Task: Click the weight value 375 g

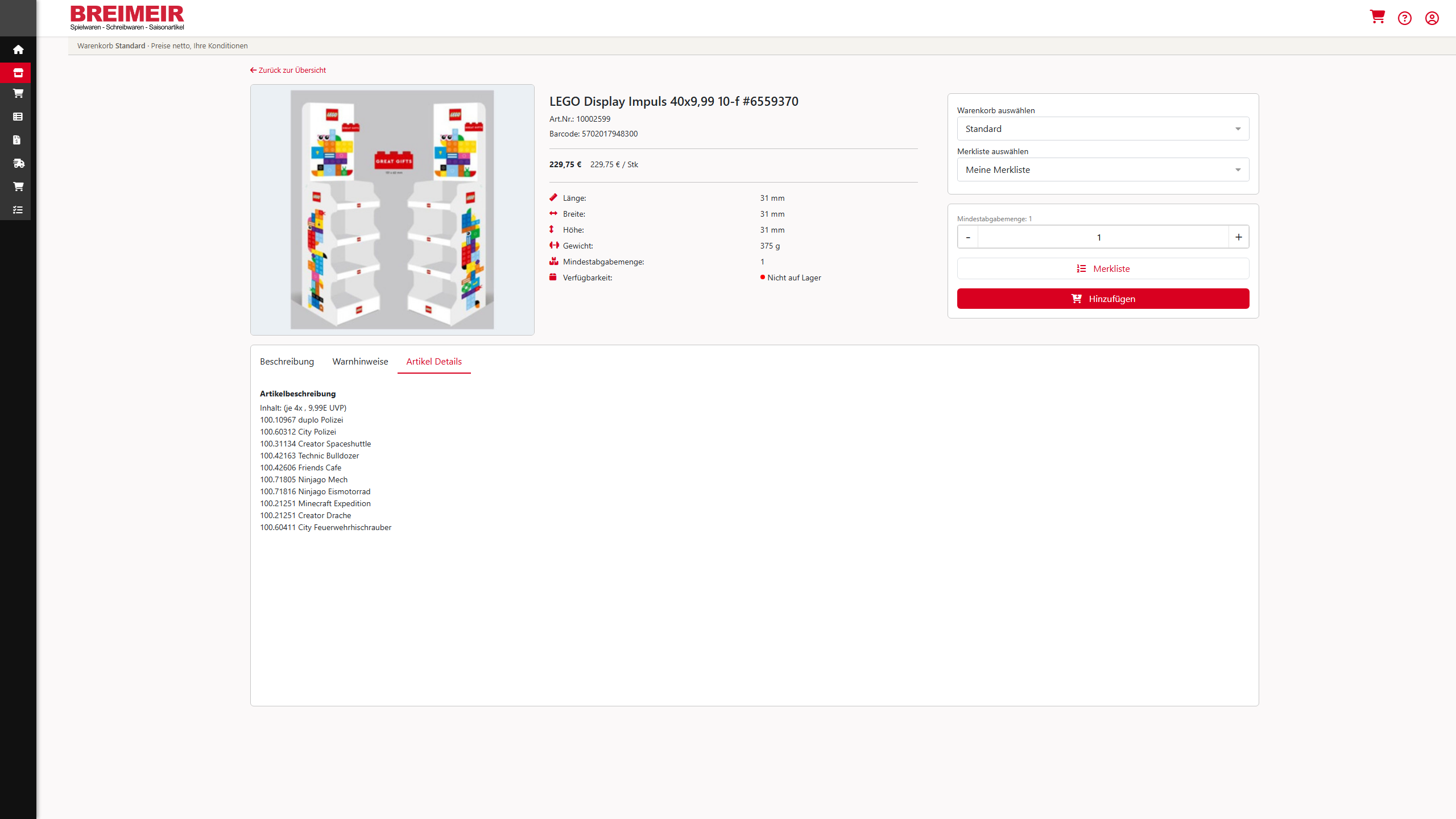Action: (770, 246)
